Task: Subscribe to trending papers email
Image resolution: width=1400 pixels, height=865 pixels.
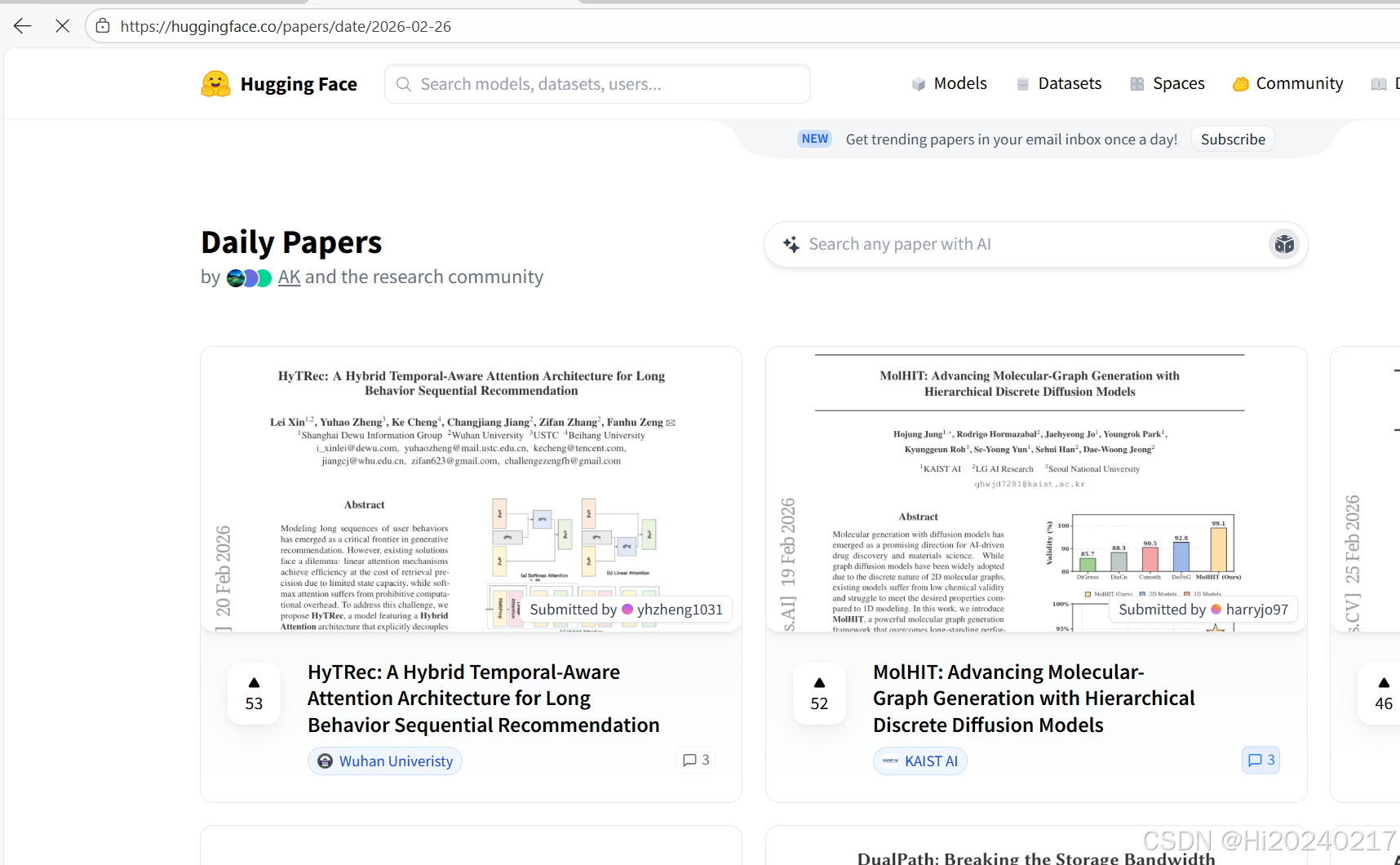Action: [x=1233, y=140]
